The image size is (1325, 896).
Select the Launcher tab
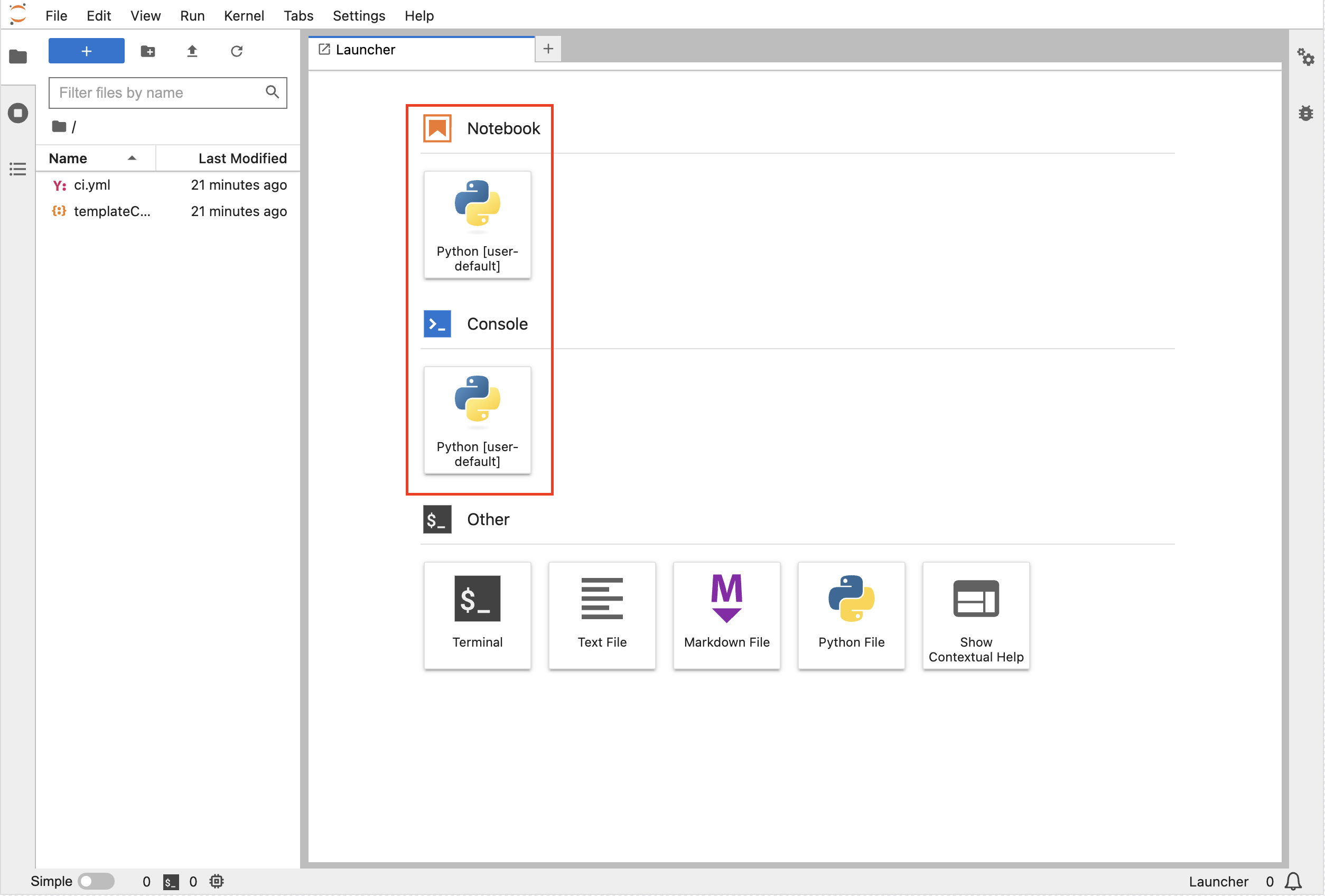[x=422, y=50]
